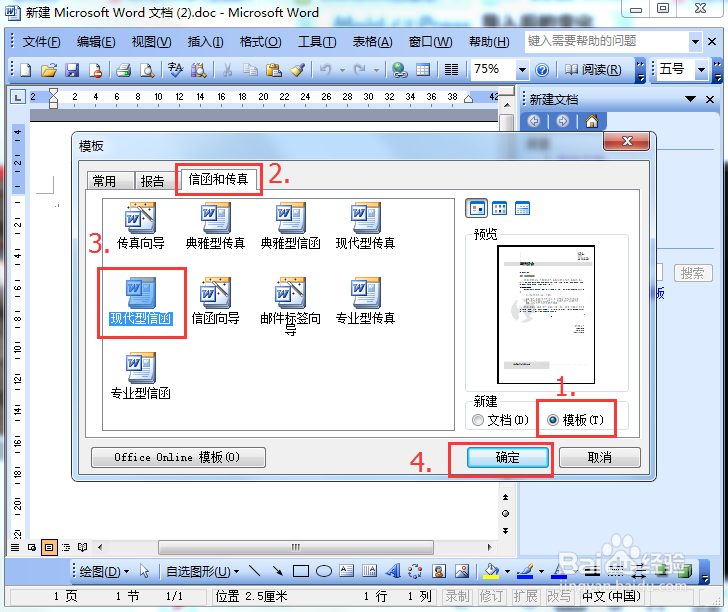Click the Insert Hyperlink globe icon
The width and height of the screenshot is (728, 612).
point(399,70)
